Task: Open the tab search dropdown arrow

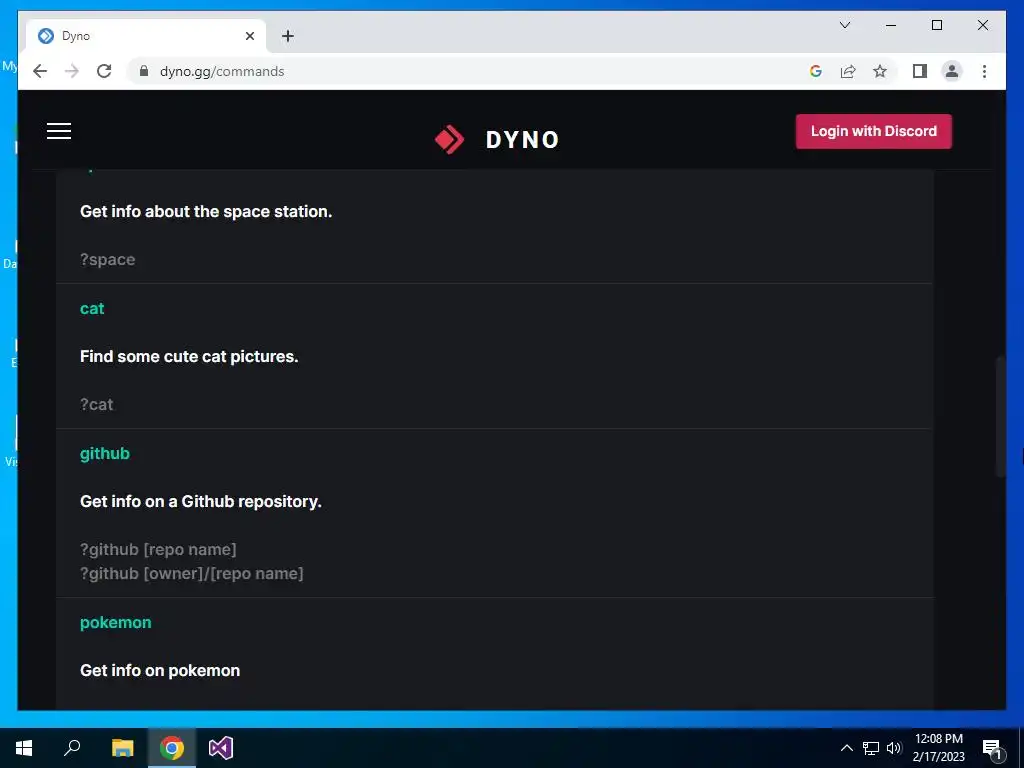Action: coord(844,25)
